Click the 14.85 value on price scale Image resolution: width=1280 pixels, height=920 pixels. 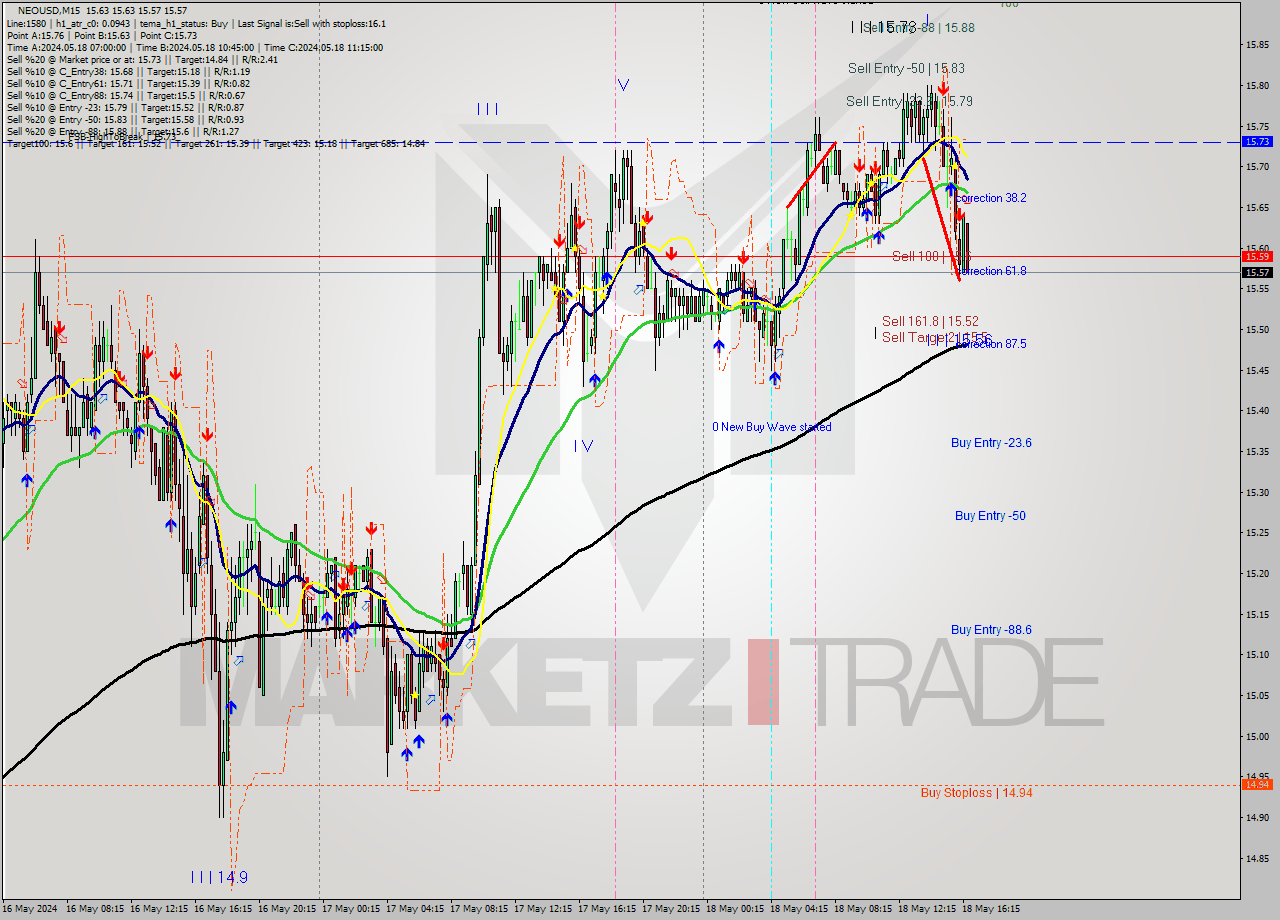(x=1256, y=858)
